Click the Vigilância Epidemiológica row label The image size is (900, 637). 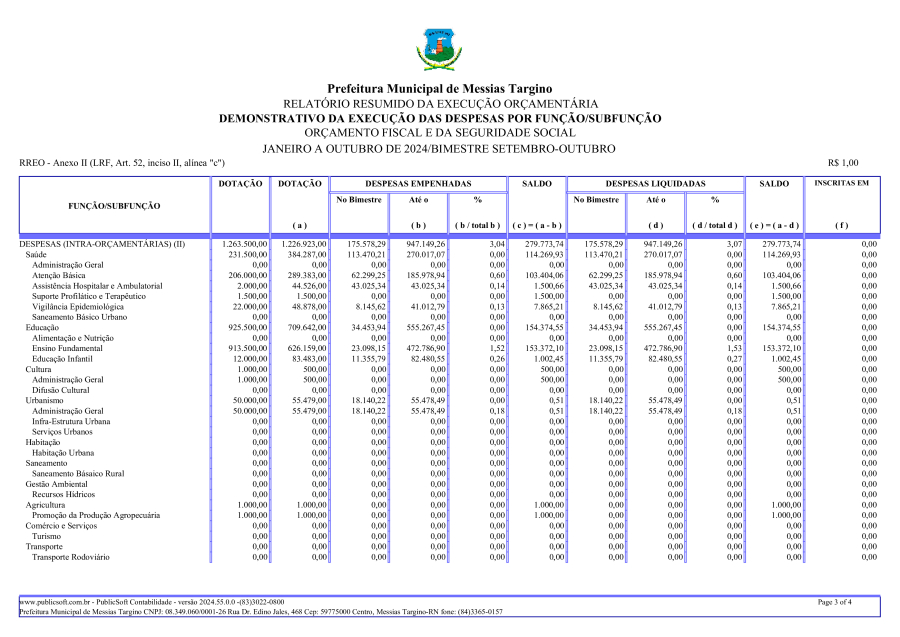point(78,306)
